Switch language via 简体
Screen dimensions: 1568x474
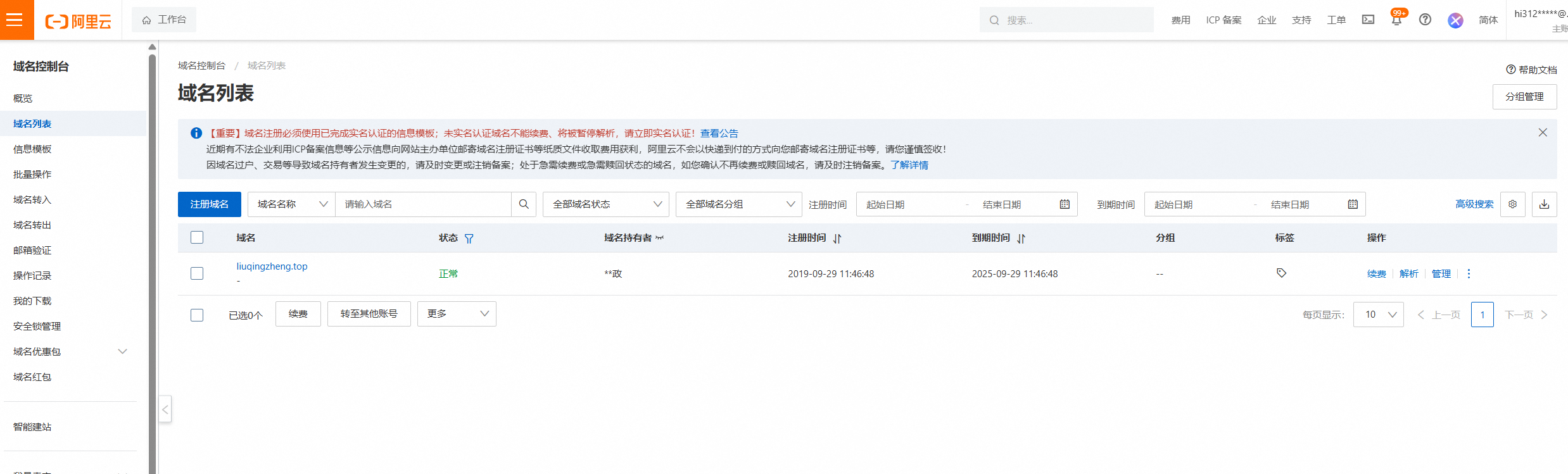click(x=1488, y=20)
